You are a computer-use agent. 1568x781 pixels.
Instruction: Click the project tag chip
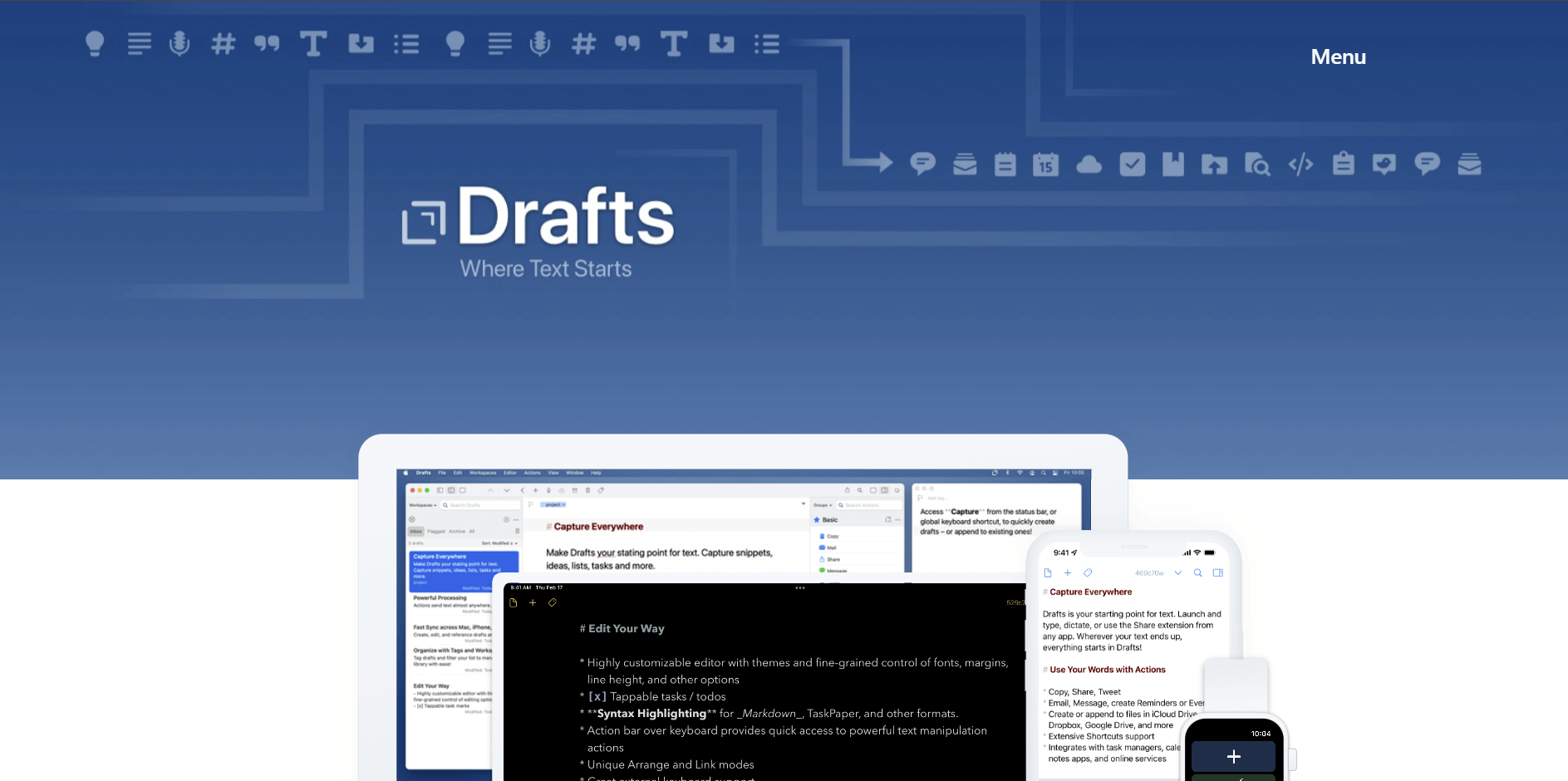coord(553,504)
